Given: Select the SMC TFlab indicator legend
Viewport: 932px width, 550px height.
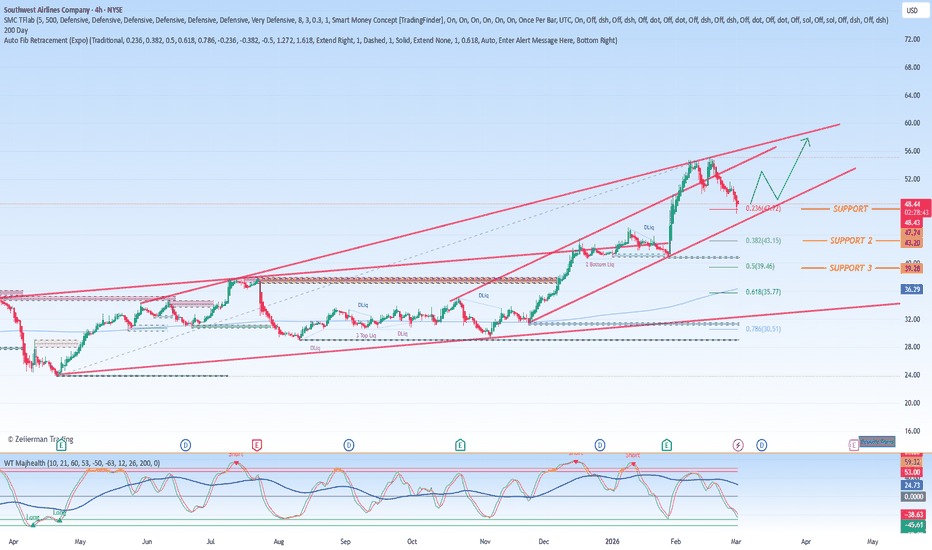Looking at the screenshot, I should click(x=446, y=20).
